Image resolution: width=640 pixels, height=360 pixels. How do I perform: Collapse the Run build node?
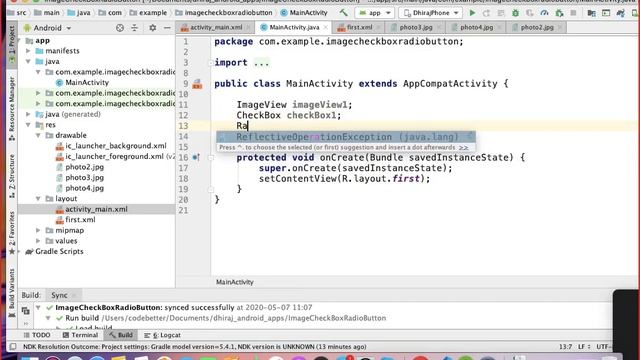pyautogui.click(x=48, y=318)
